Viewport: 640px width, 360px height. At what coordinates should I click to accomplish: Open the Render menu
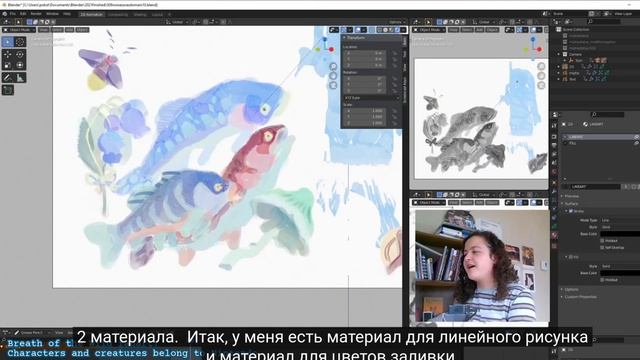[36, 14]
